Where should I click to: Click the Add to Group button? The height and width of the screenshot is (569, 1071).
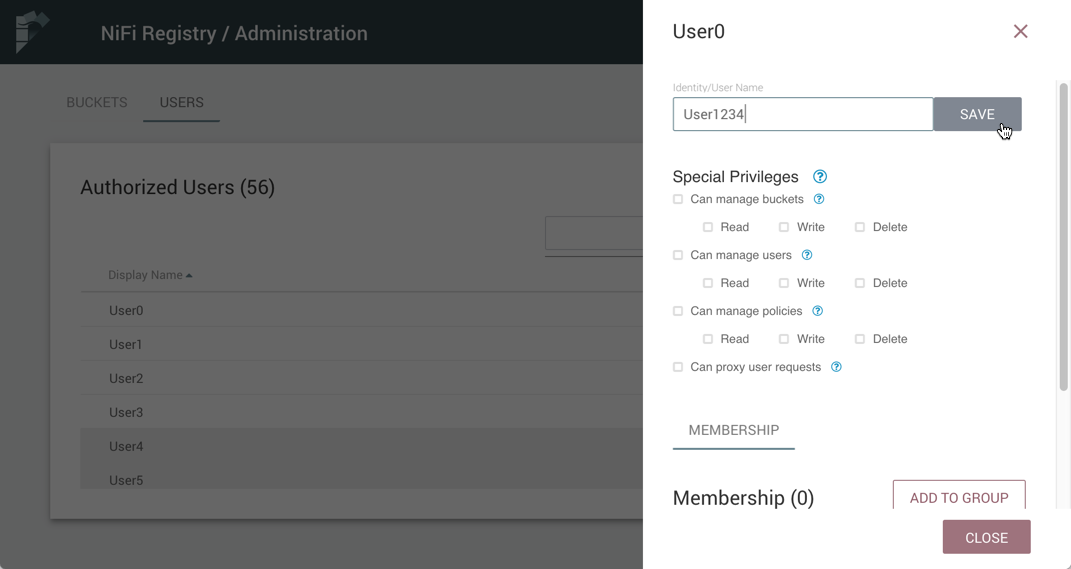coord(958,497)
